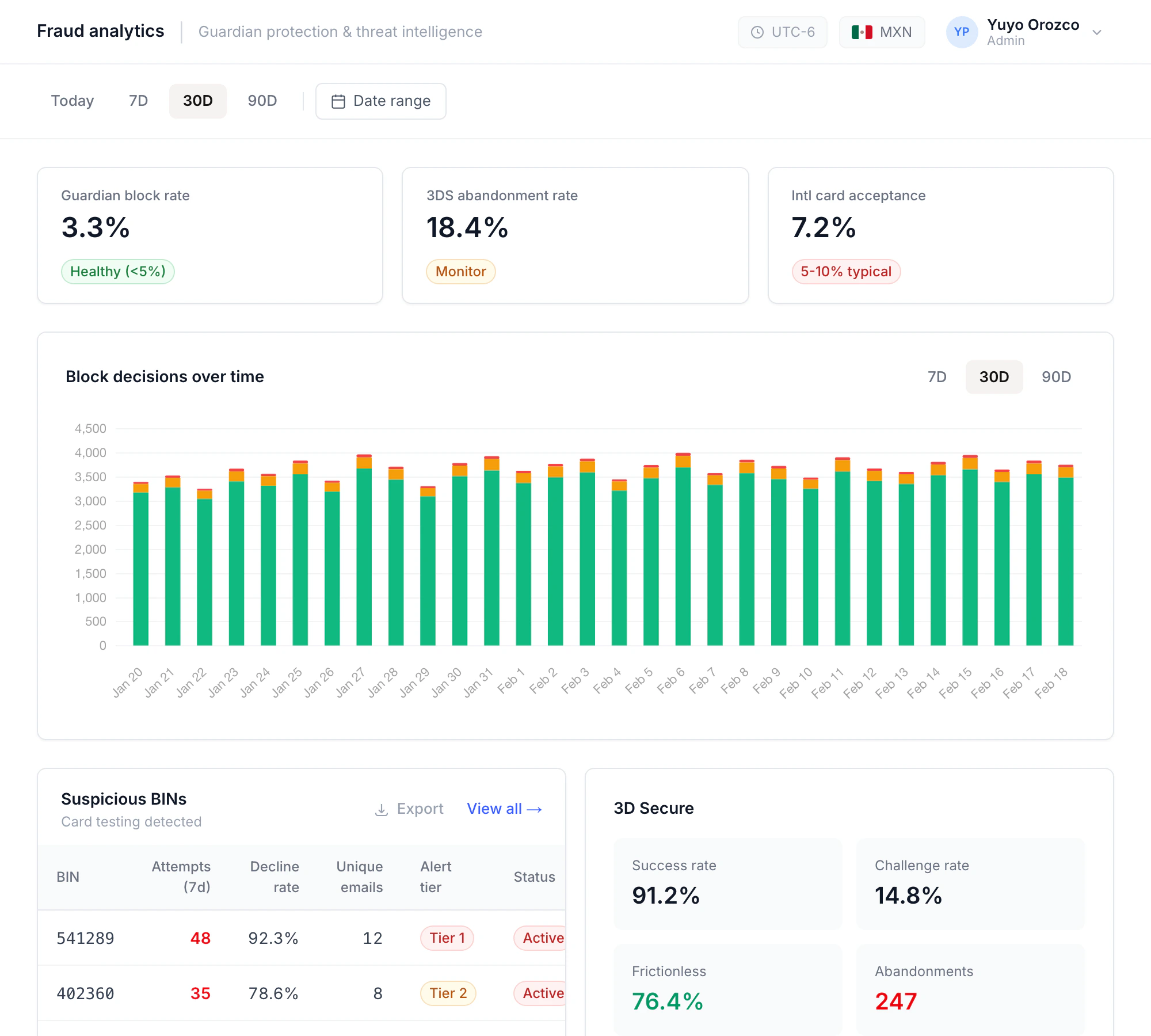Click the Suspicious BINs heading
1151x1036 pixels.
124,799
